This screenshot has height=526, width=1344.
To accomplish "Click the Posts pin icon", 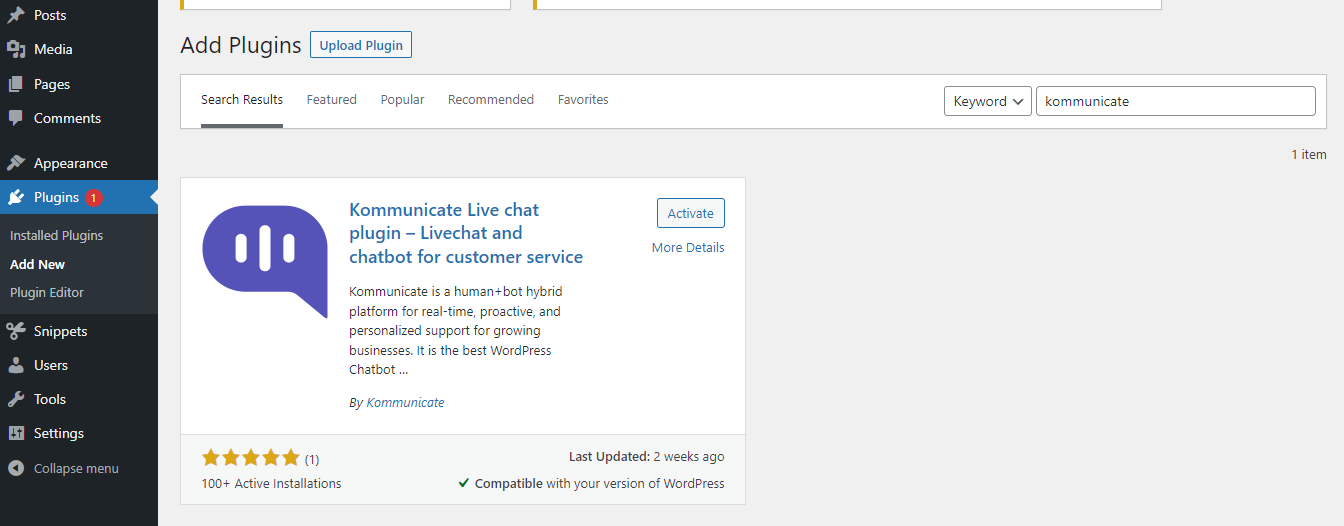I will click(x=16, y=15).
